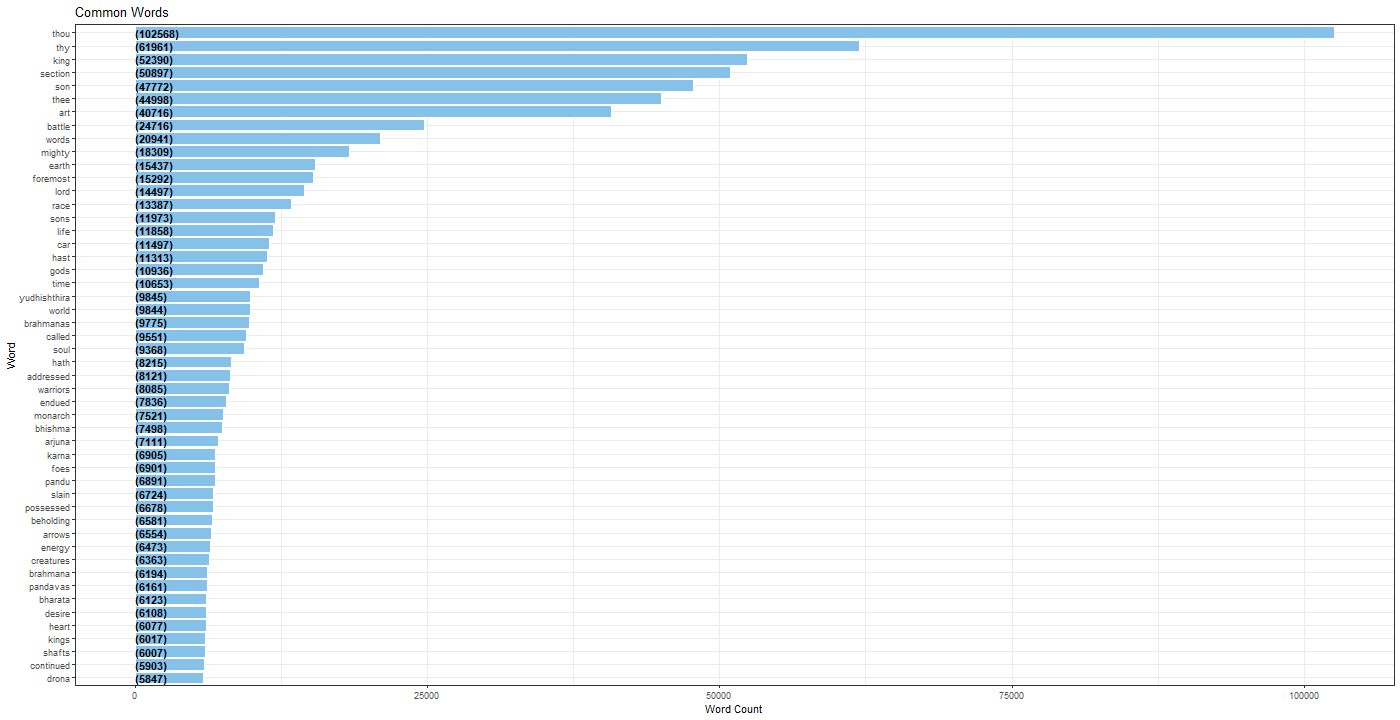
Task: Click the 'Word' y-axis title
Action: pyautogui.click(x=11, y=356)
